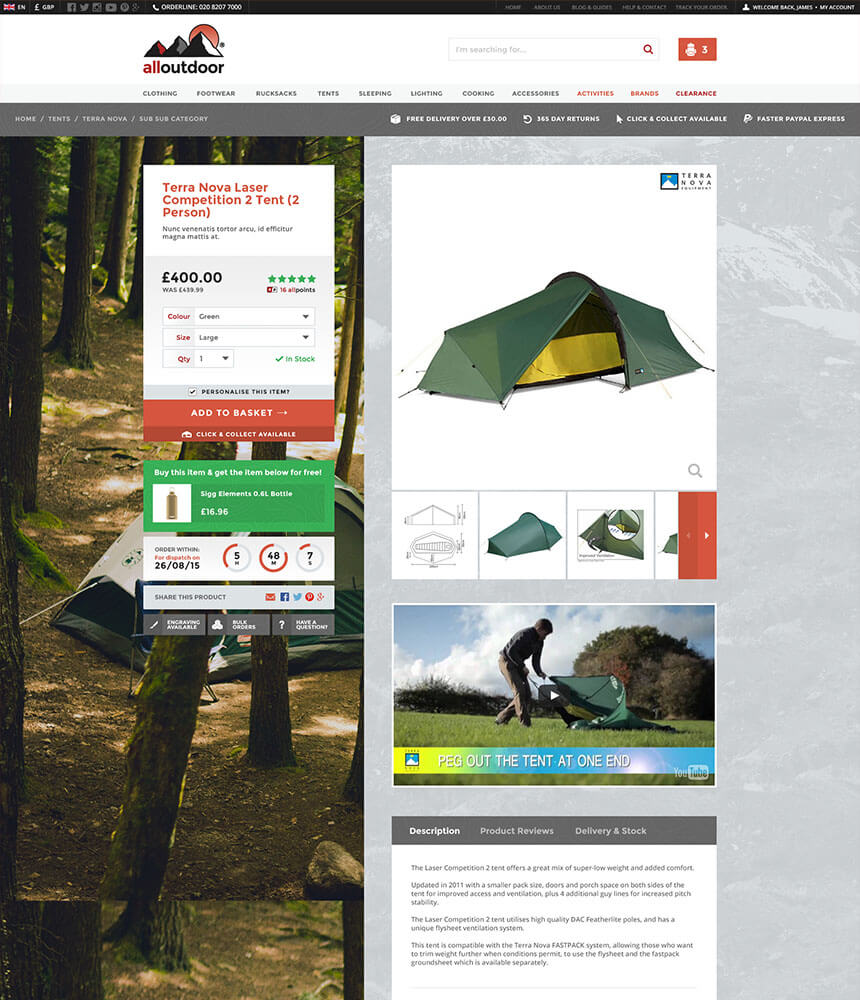Play the tent pitching video

click(554, 695)
